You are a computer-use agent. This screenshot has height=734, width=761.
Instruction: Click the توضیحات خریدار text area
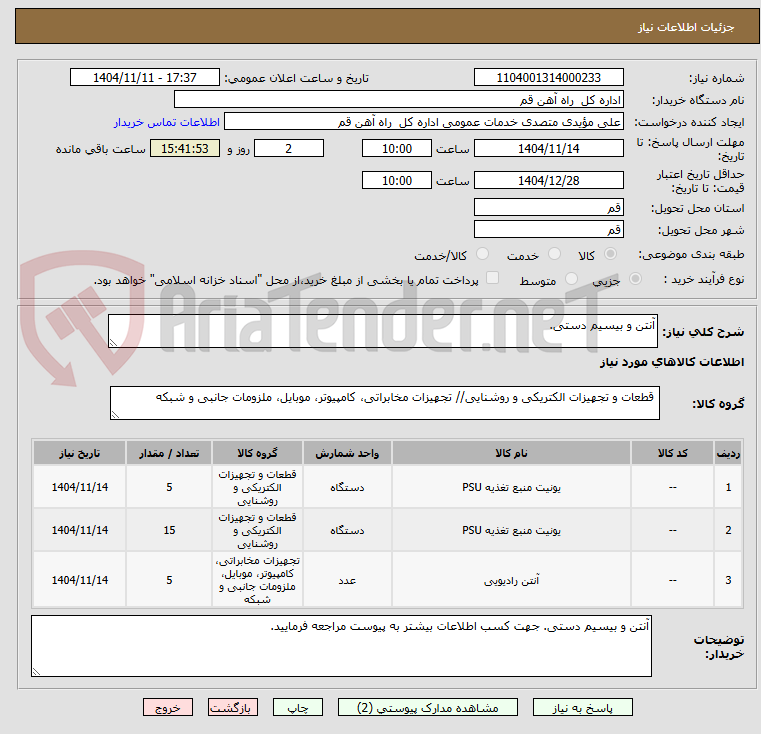[341, 646]
